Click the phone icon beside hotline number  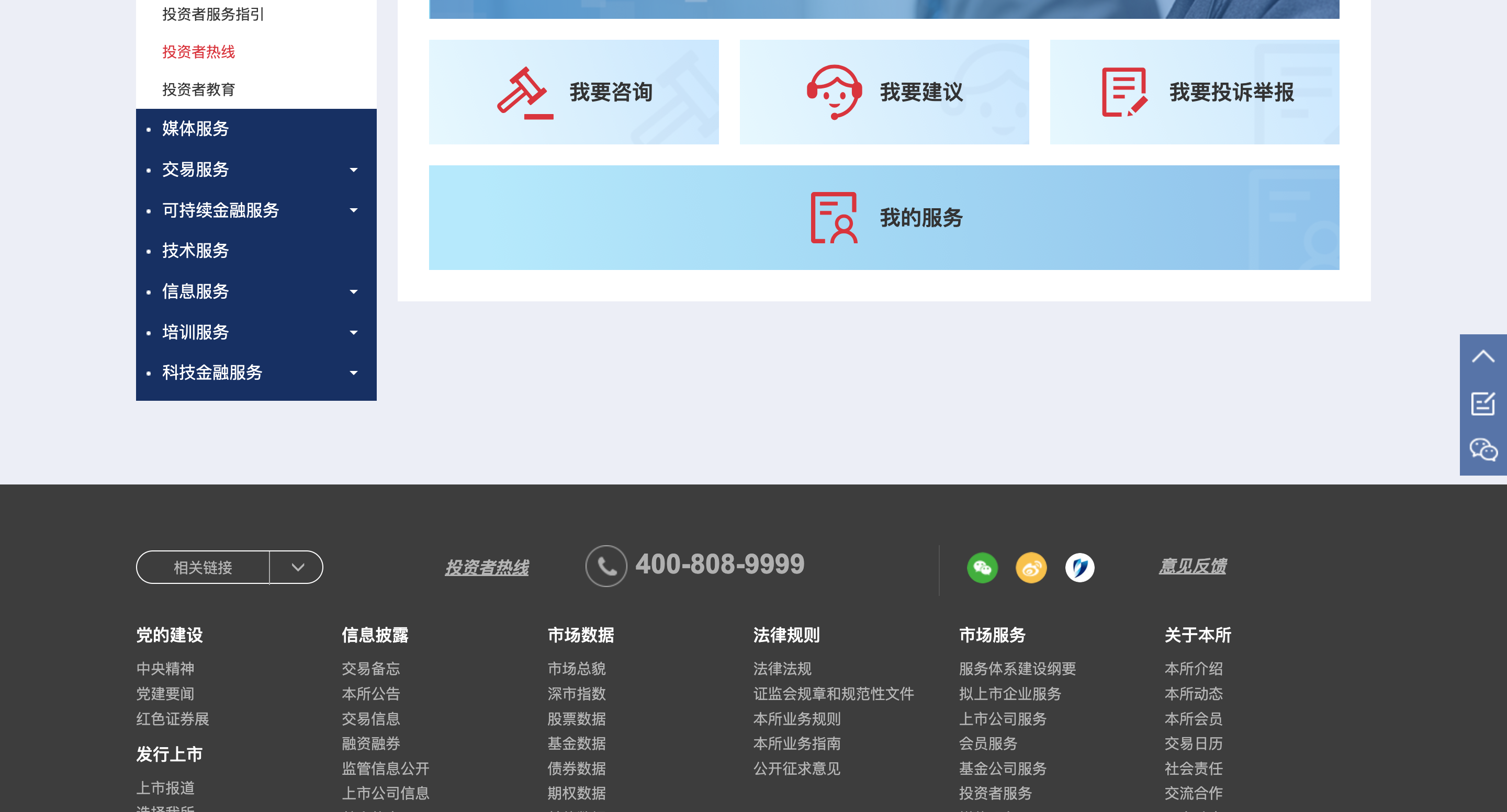(606, 566)
